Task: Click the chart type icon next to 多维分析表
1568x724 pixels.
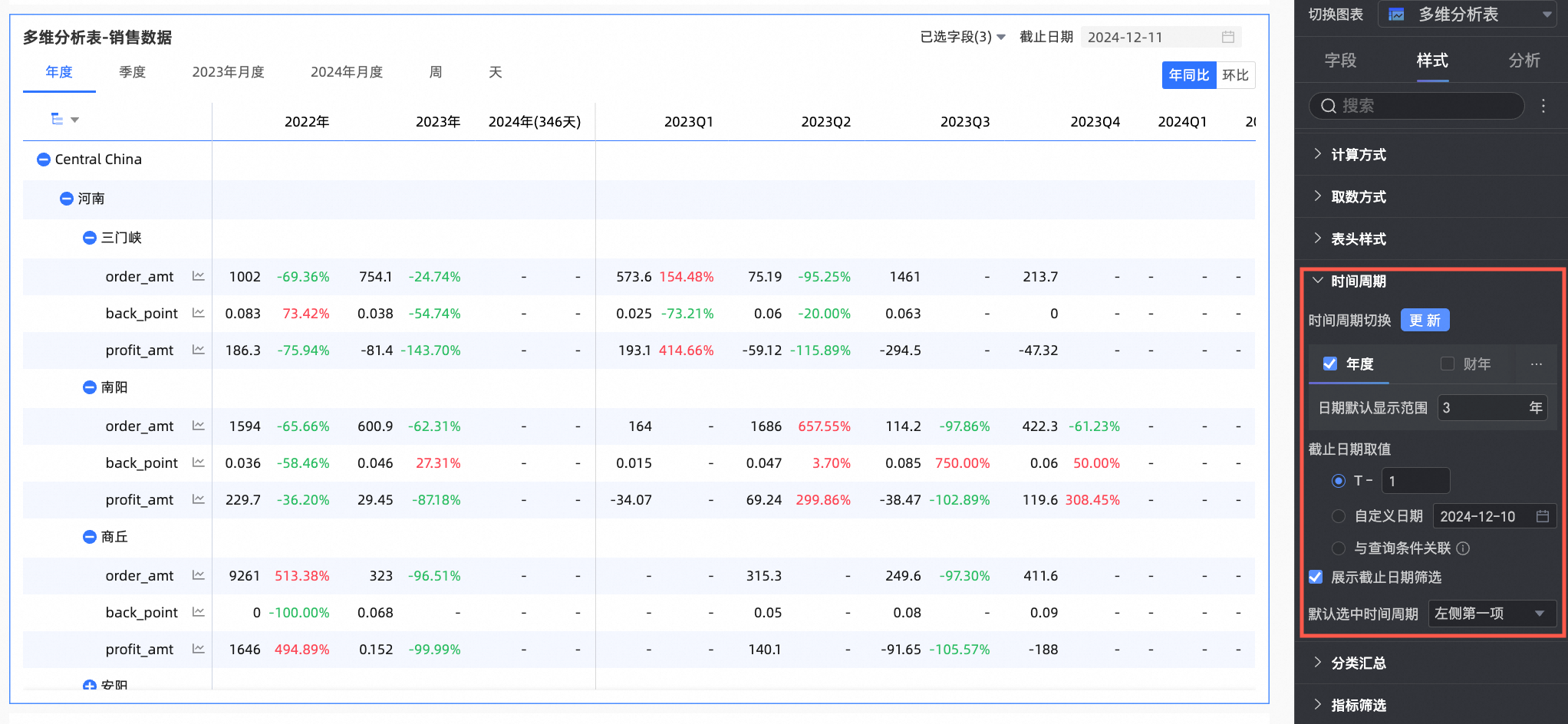Action: click(1396, 15)
